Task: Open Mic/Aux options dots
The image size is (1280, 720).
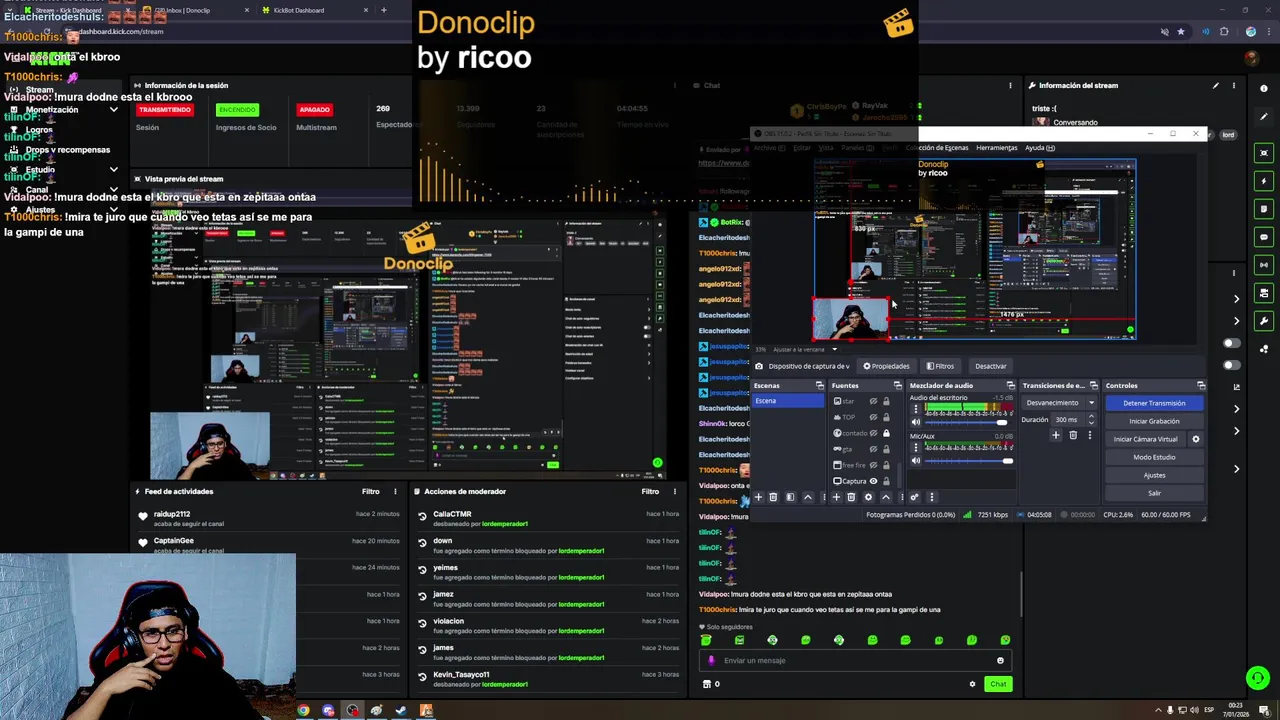Action: coord(916,447)
